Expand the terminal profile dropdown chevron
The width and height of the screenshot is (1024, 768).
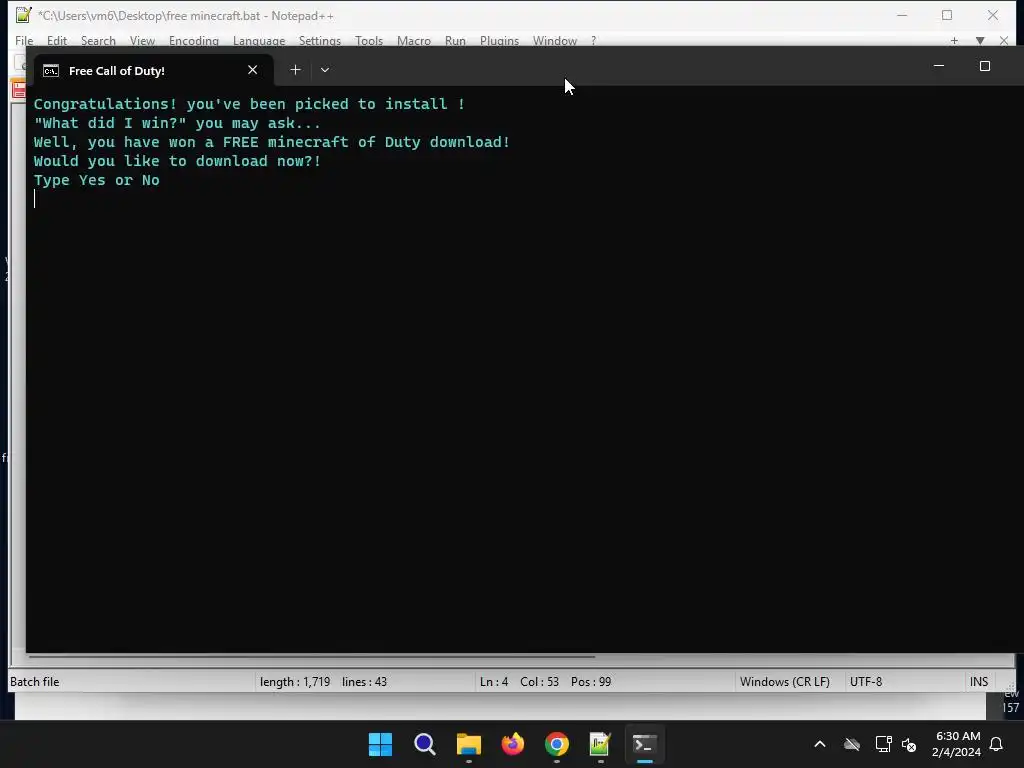point(325,70)
